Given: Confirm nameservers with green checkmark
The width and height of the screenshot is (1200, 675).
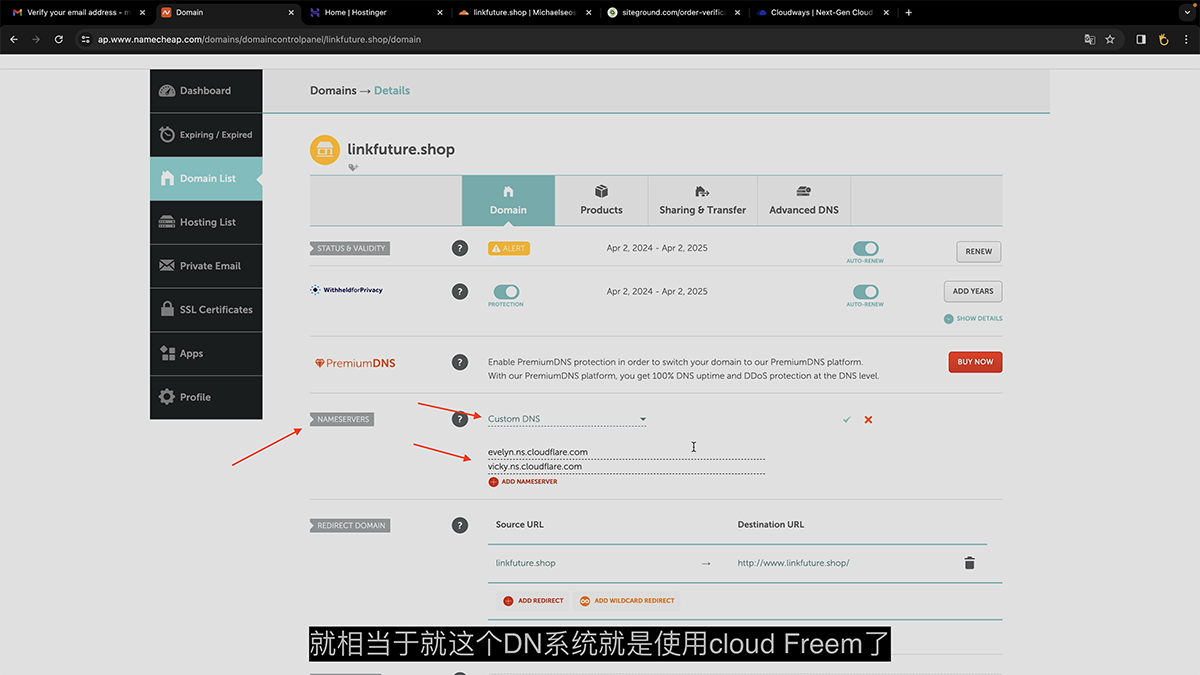Looking at the screenshot, I should (x=846, y=420).
